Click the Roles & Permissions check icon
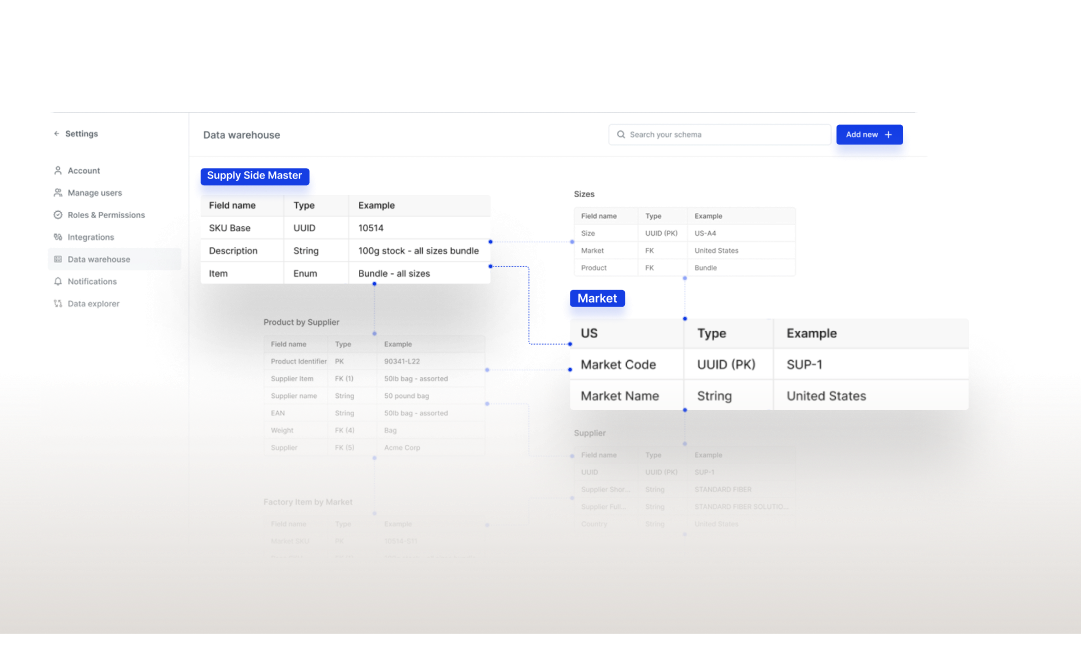This screenshot has width=1081, height=650. [58, 215]
